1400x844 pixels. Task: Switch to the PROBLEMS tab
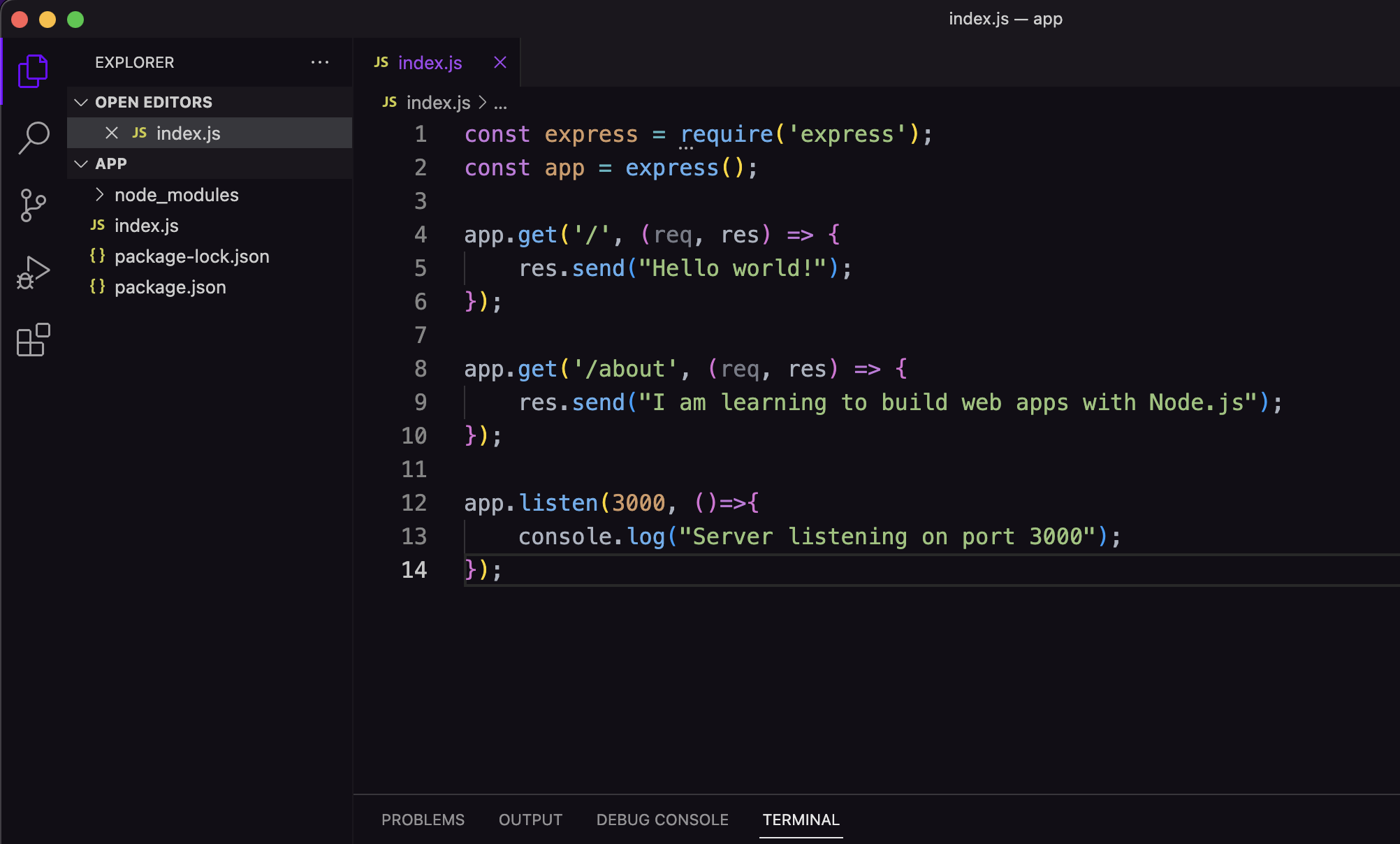423,820
